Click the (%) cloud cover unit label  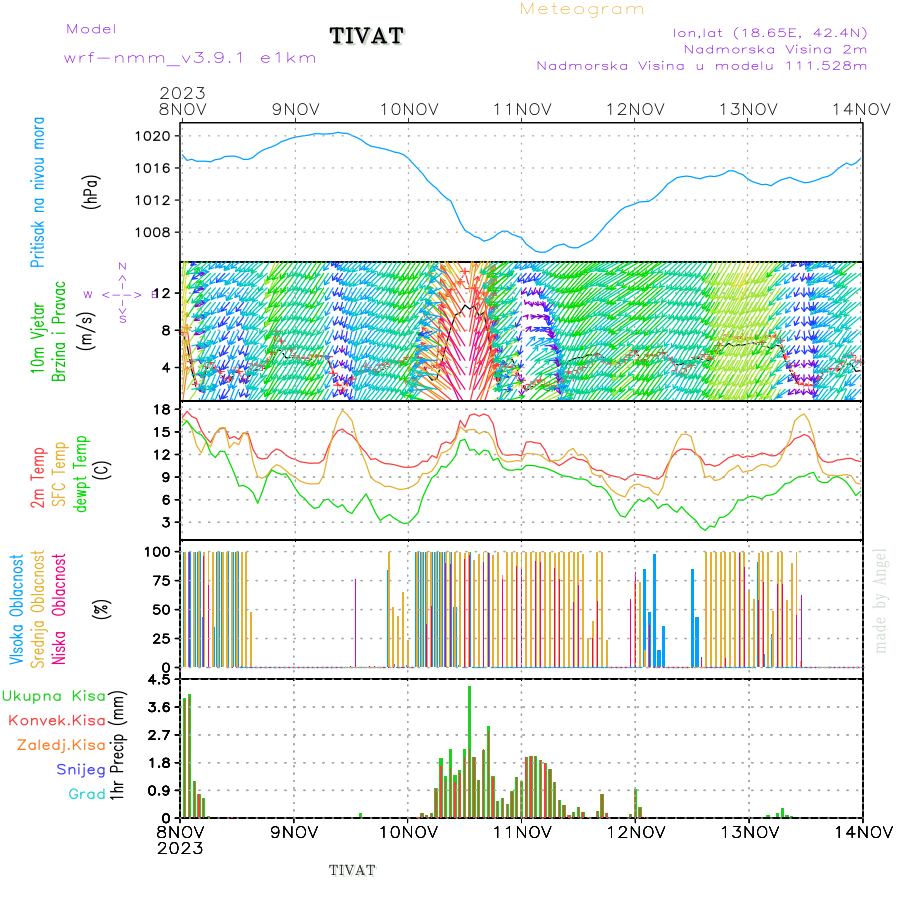101,609
